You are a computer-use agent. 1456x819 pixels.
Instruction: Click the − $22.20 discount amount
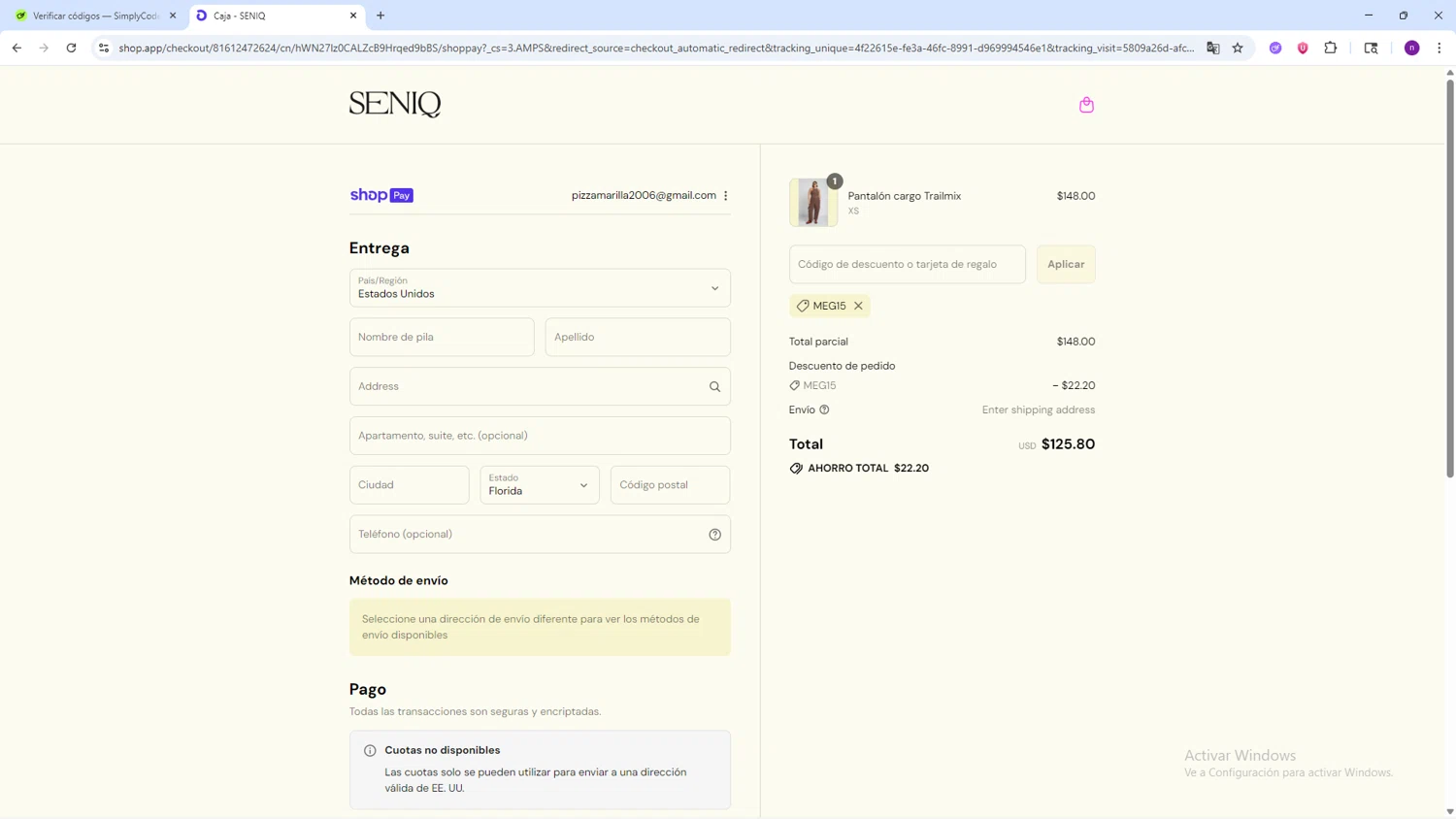(1074, 385)
